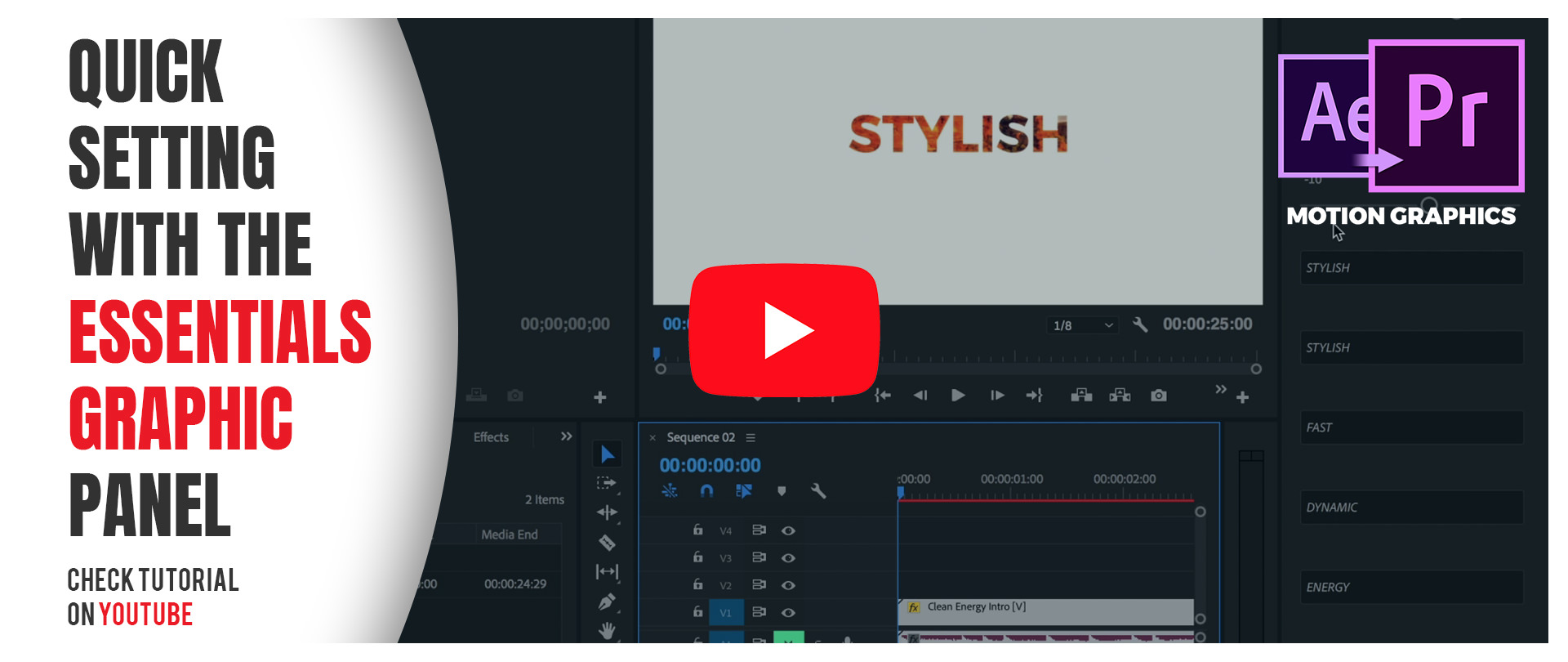Edit the DYNAMIC text field

(1412, 507)
